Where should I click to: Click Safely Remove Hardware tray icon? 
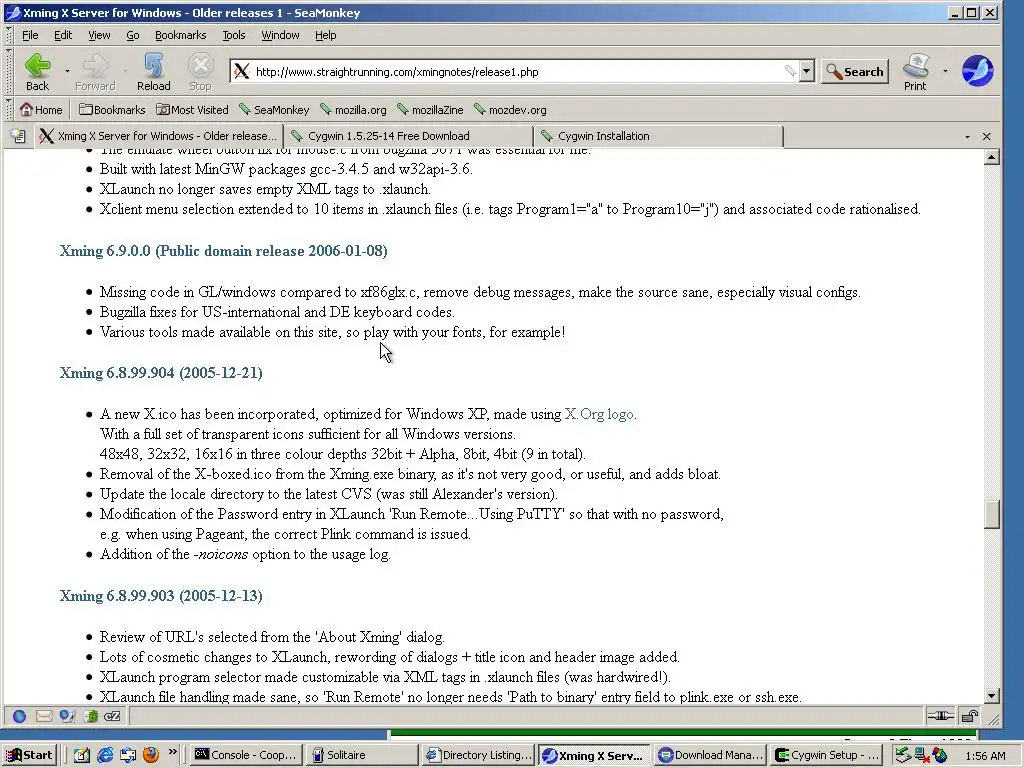coord(903,755)
